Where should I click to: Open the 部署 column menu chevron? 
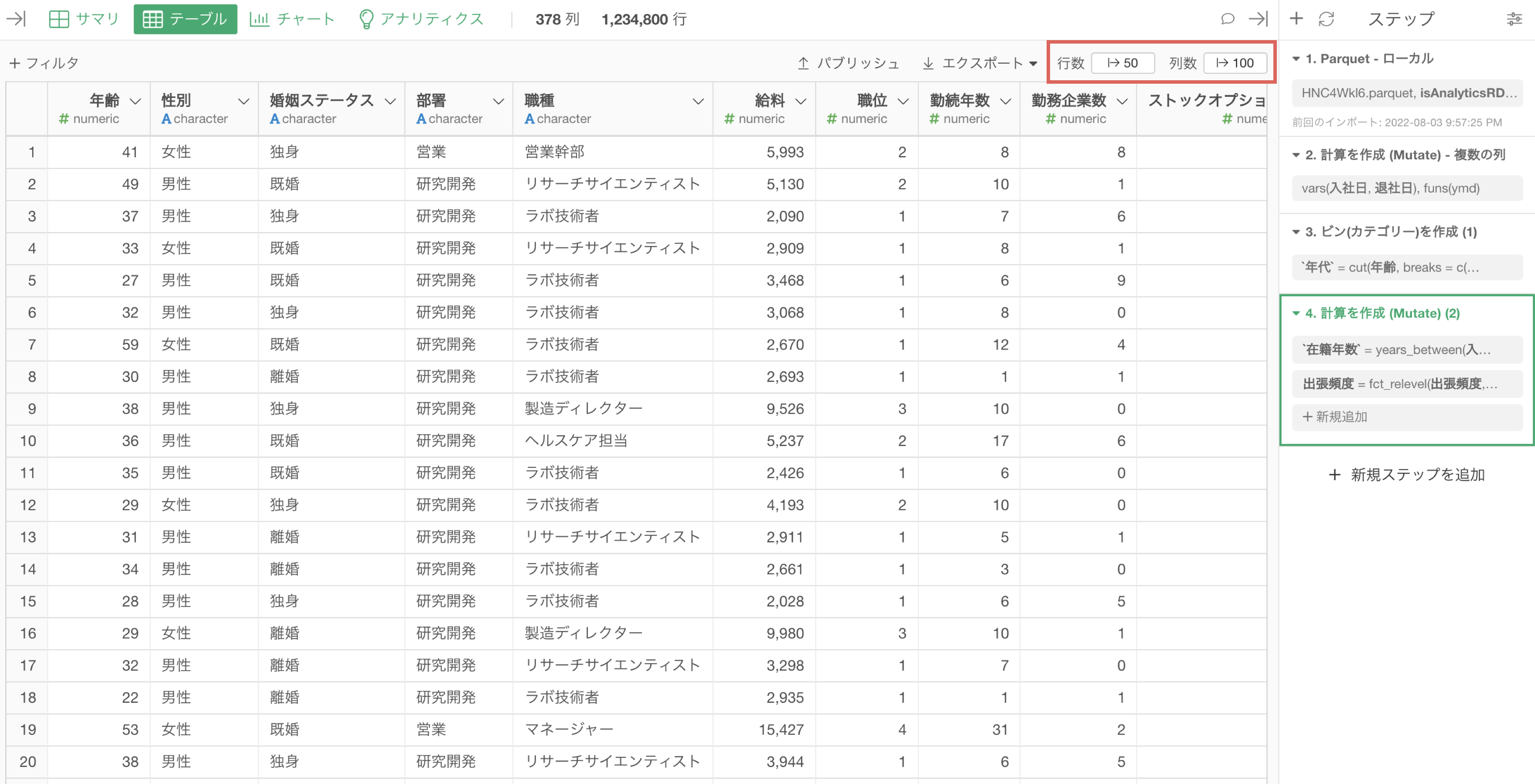(499, 101)
